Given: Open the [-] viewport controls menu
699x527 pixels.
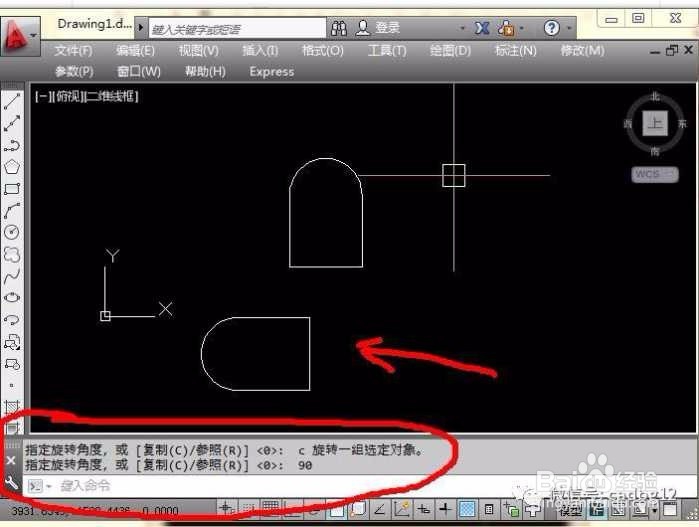Looking at the screenshot, I should pos(42,96).
